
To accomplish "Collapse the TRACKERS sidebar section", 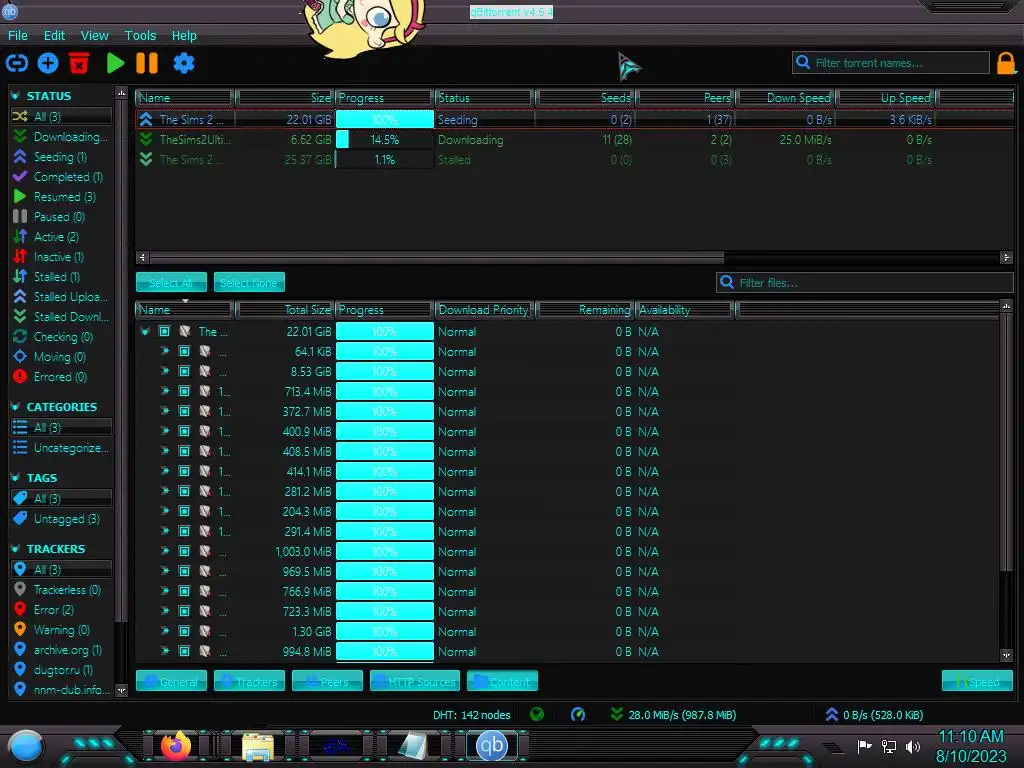I will (x=15, y=549).
